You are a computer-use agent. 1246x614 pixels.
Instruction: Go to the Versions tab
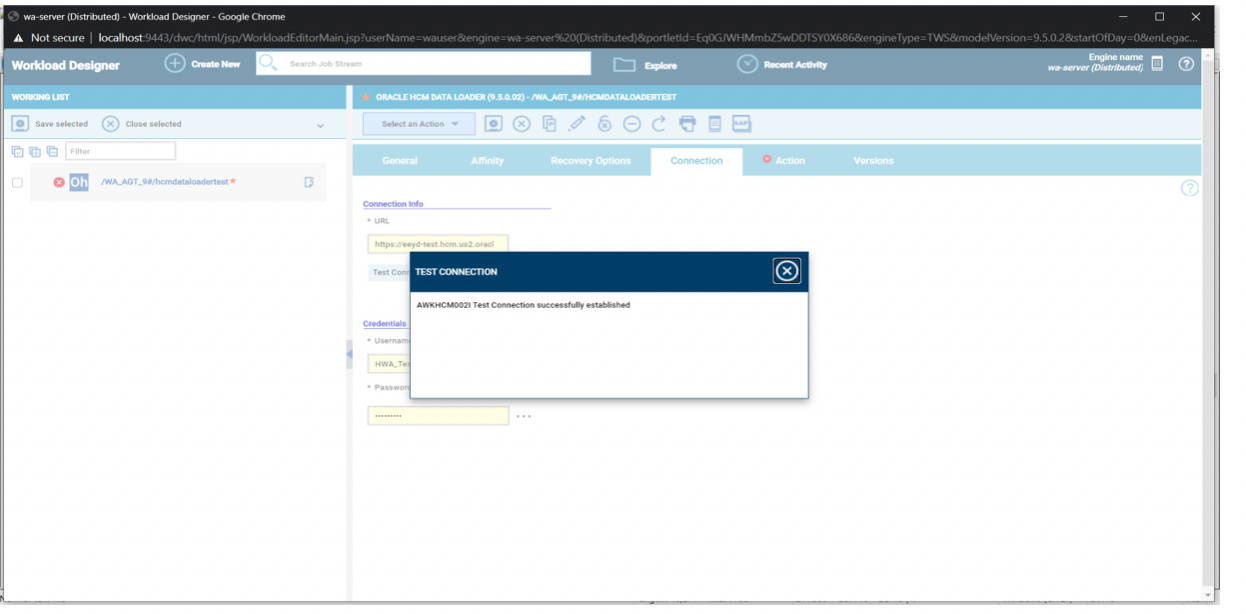873,161
